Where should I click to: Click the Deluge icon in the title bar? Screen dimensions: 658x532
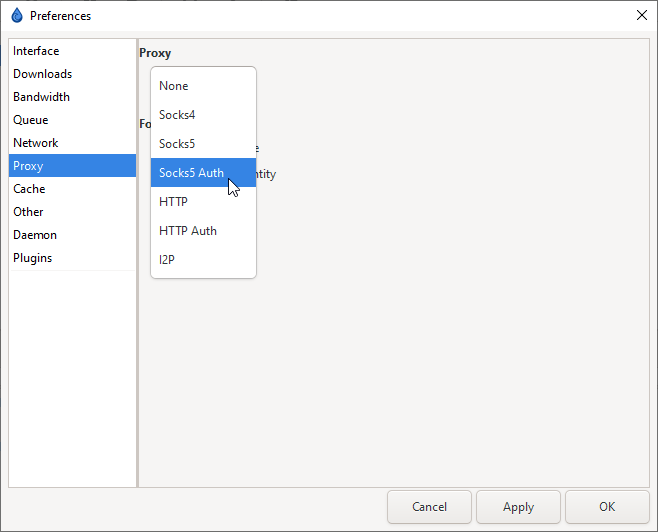click(16, 15)
